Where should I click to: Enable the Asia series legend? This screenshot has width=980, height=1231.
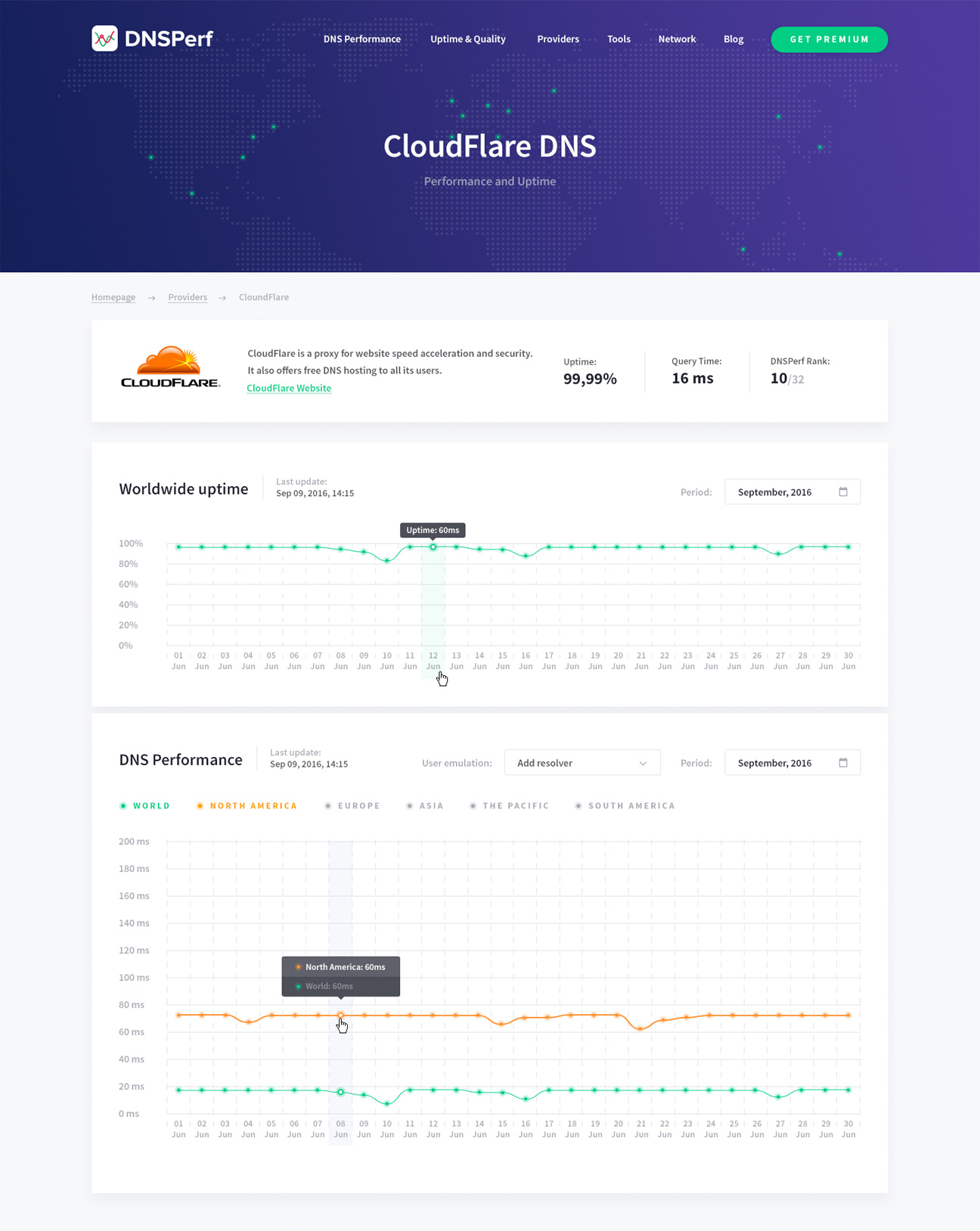(425, 806)
